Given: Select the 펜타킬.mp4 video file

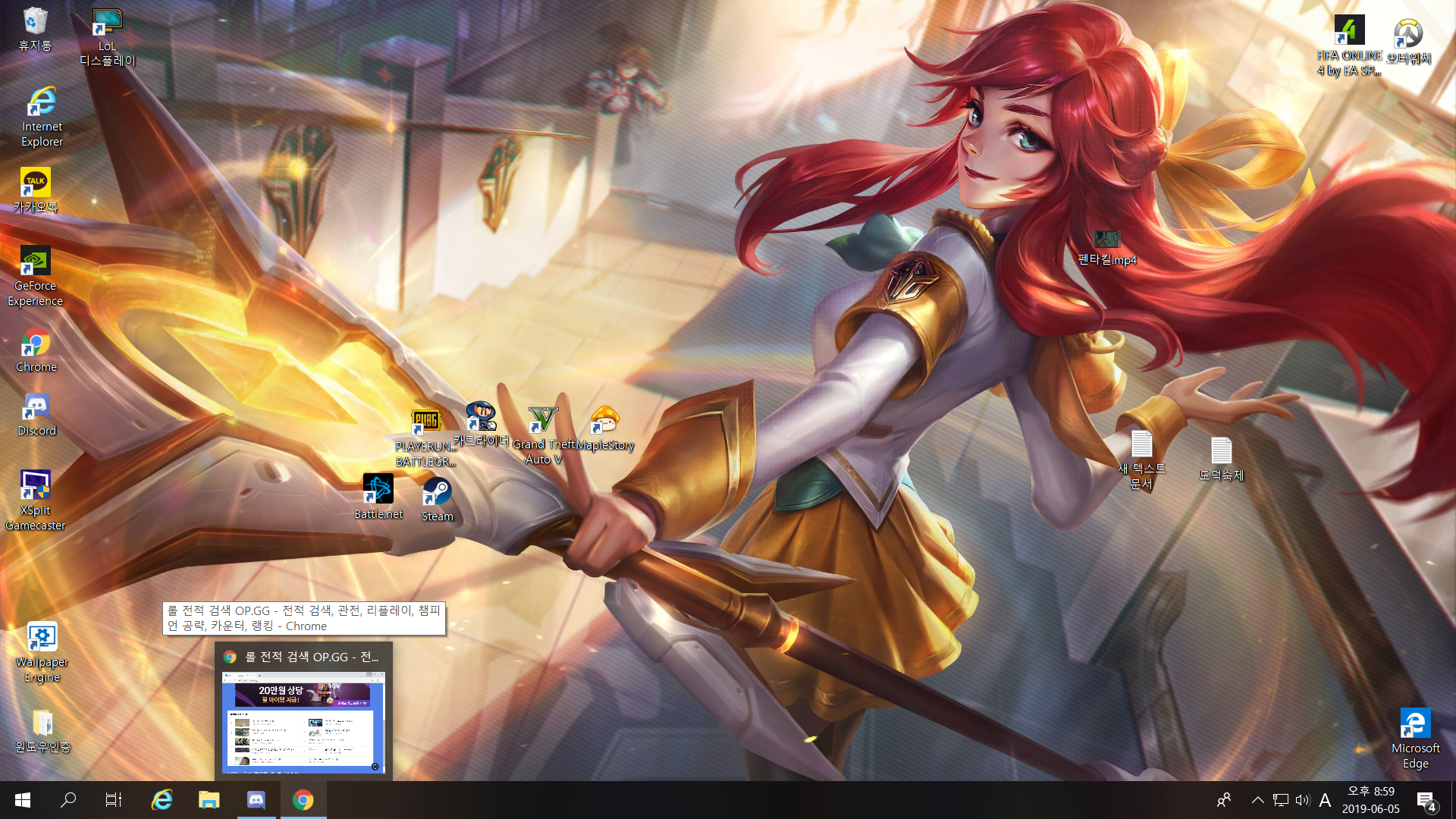Looking at the screenshot, I should (1106, 240).
